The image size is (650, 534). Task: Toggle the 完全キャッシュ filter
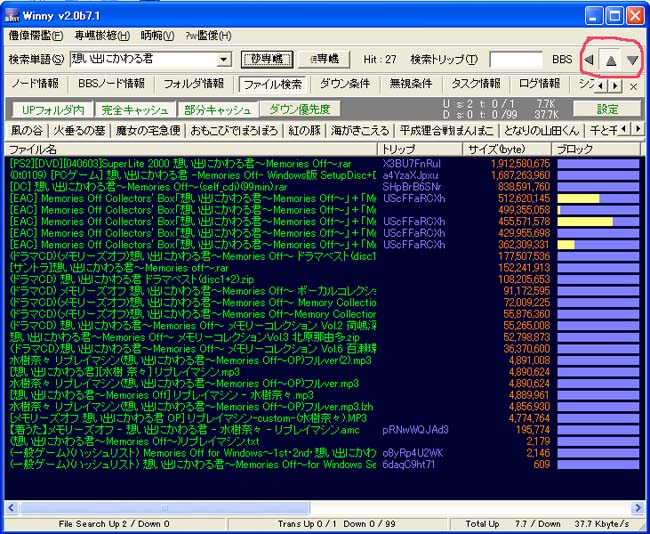click(135, 109)
